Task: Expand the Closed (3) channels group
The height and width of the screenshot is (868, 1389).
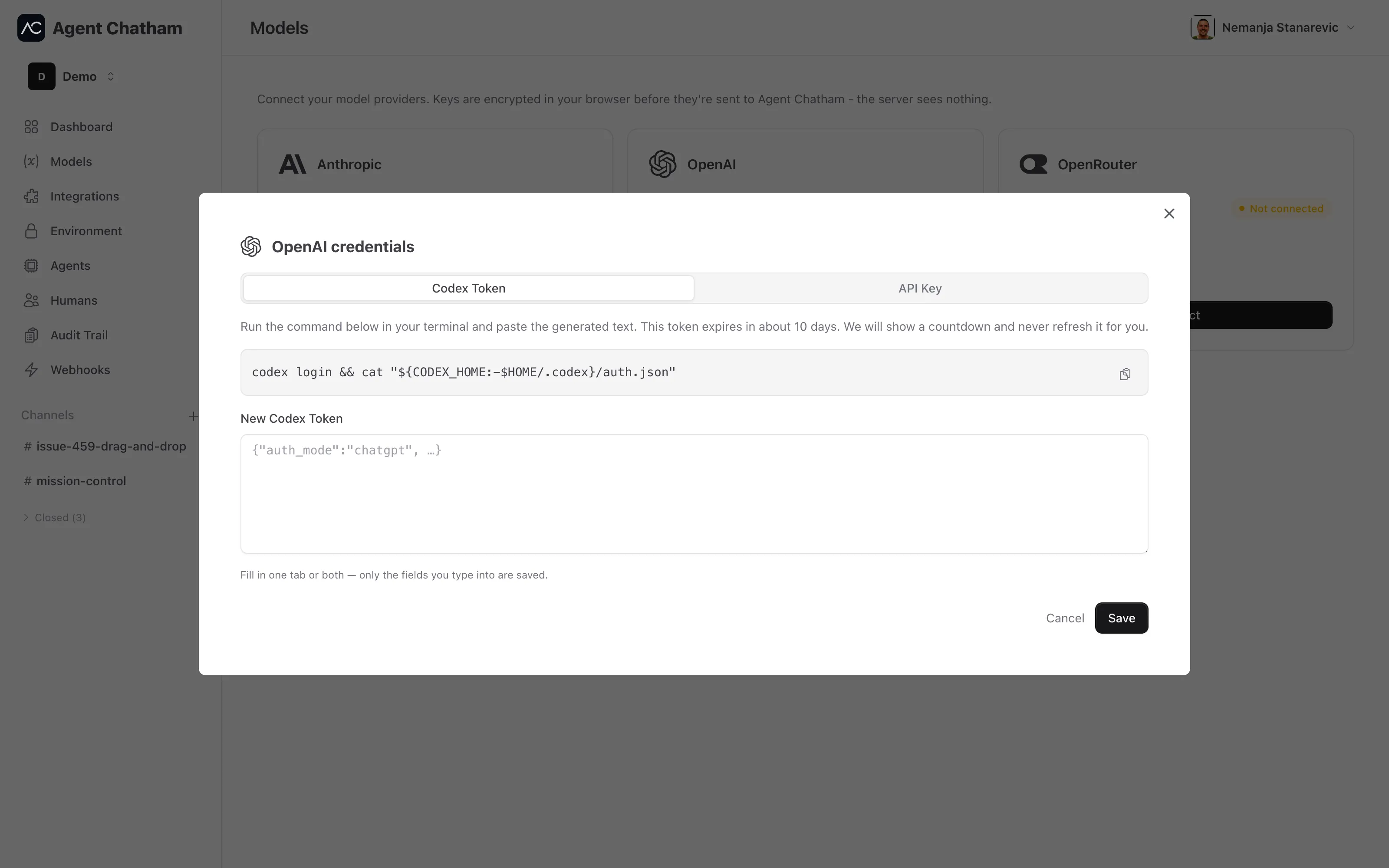Action: point(55,517)
